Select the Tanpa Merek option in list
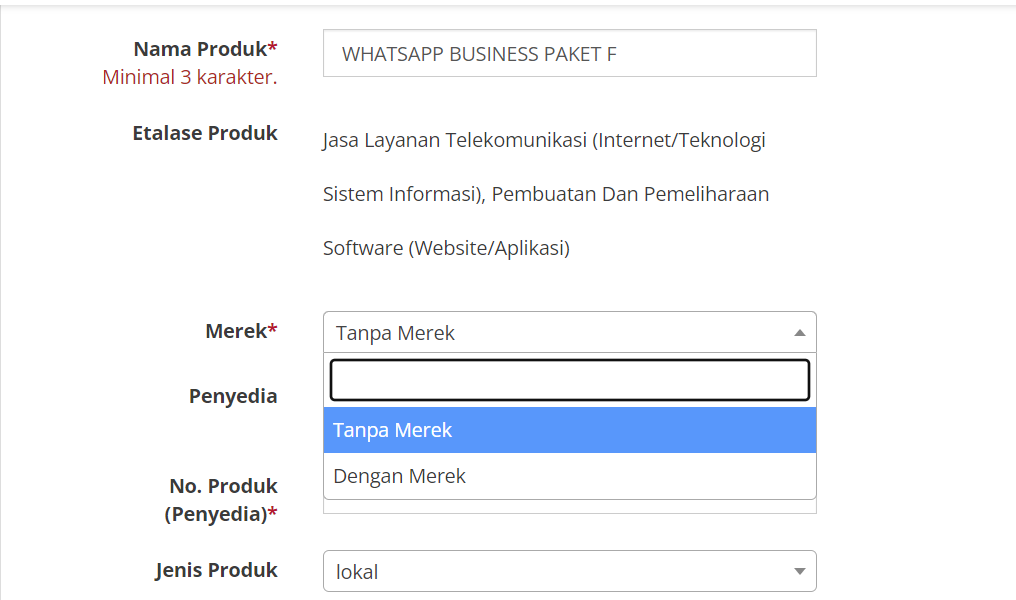The width and height of the screenshot is (1016, 600). pyautogui.click(x=570, y=430)
